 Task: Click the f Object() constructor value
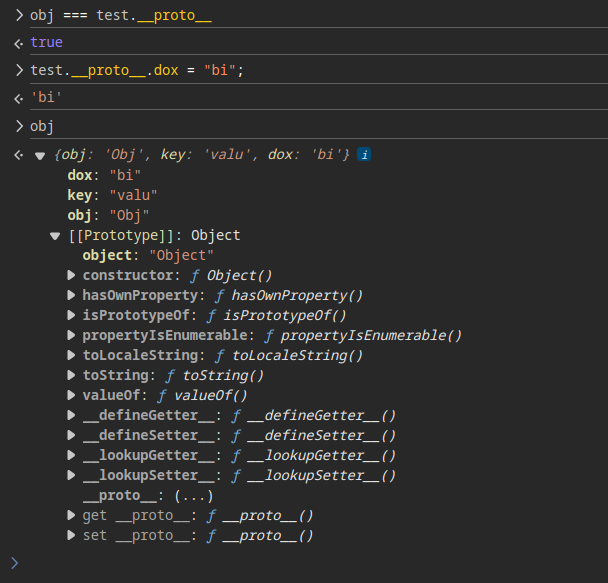[231, 276]
